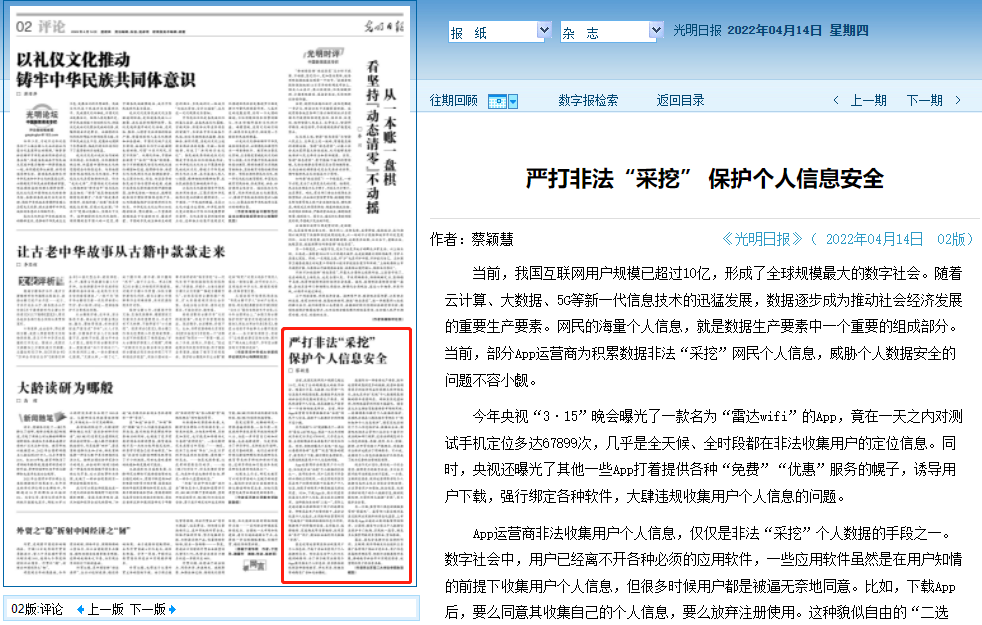The image size is (982, 625).
Task: Click the right arrow icon beside 下一版
Action: [x=172, y=609]
